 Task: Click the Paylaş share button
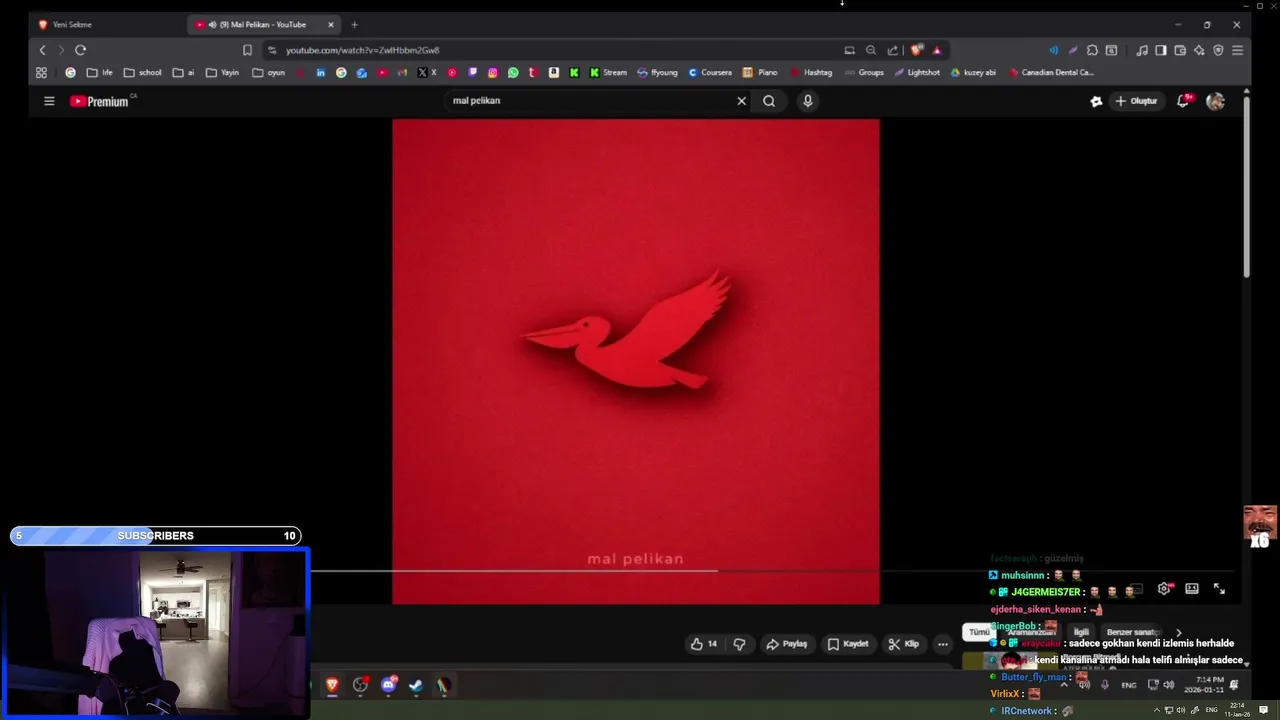[786, 644]
